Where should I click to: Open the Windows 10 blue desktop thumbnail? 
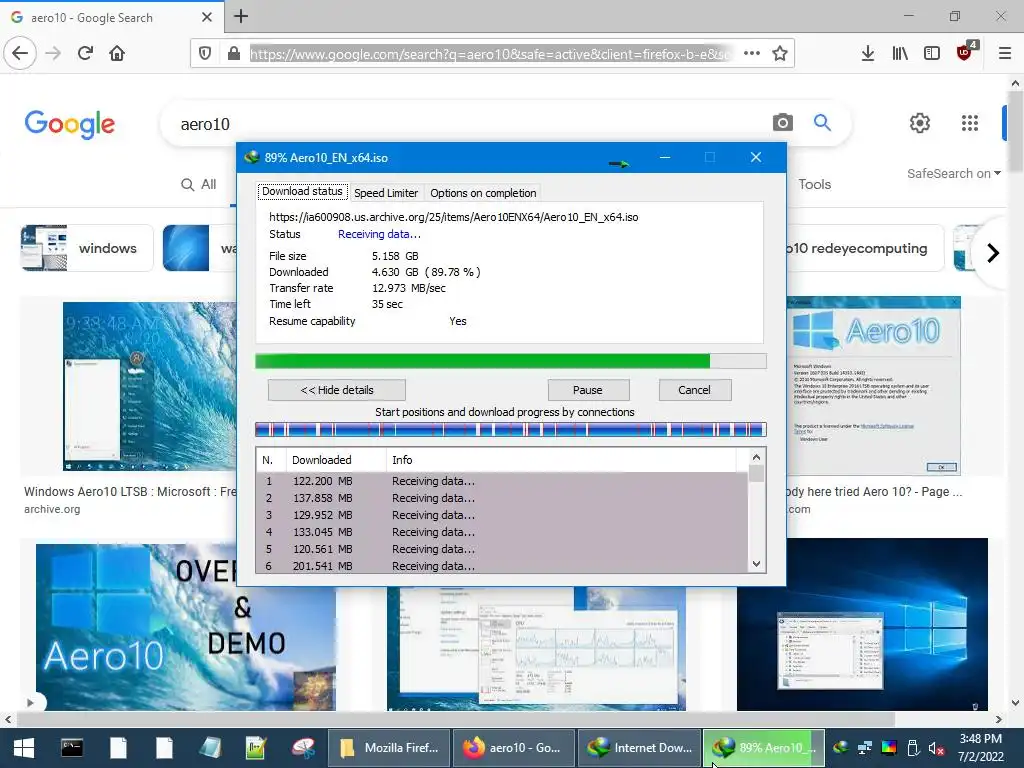pyautogui.click(x=862, y=624)
